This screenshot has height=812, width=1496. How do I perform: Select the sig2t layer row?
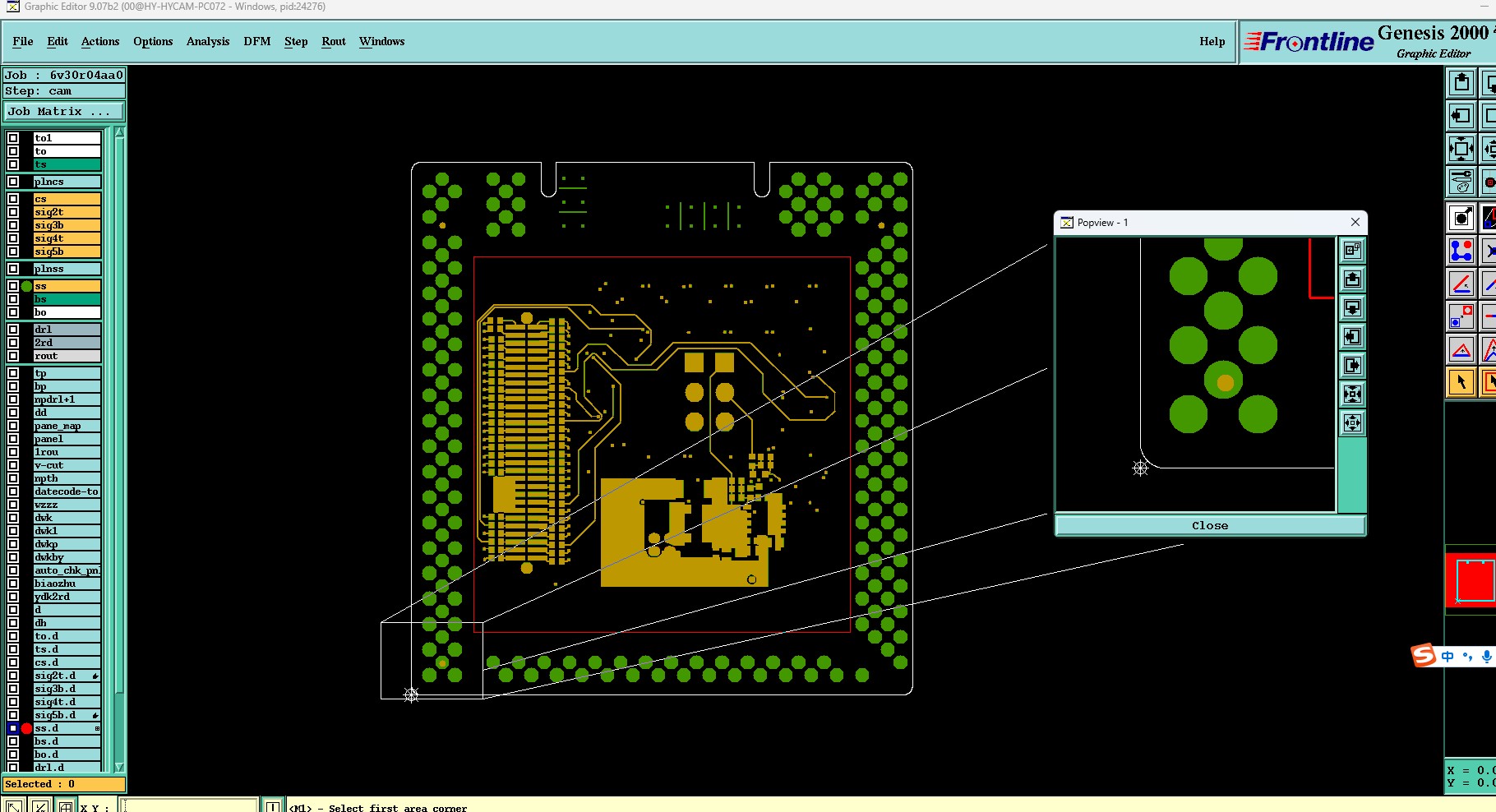point(67,212)
